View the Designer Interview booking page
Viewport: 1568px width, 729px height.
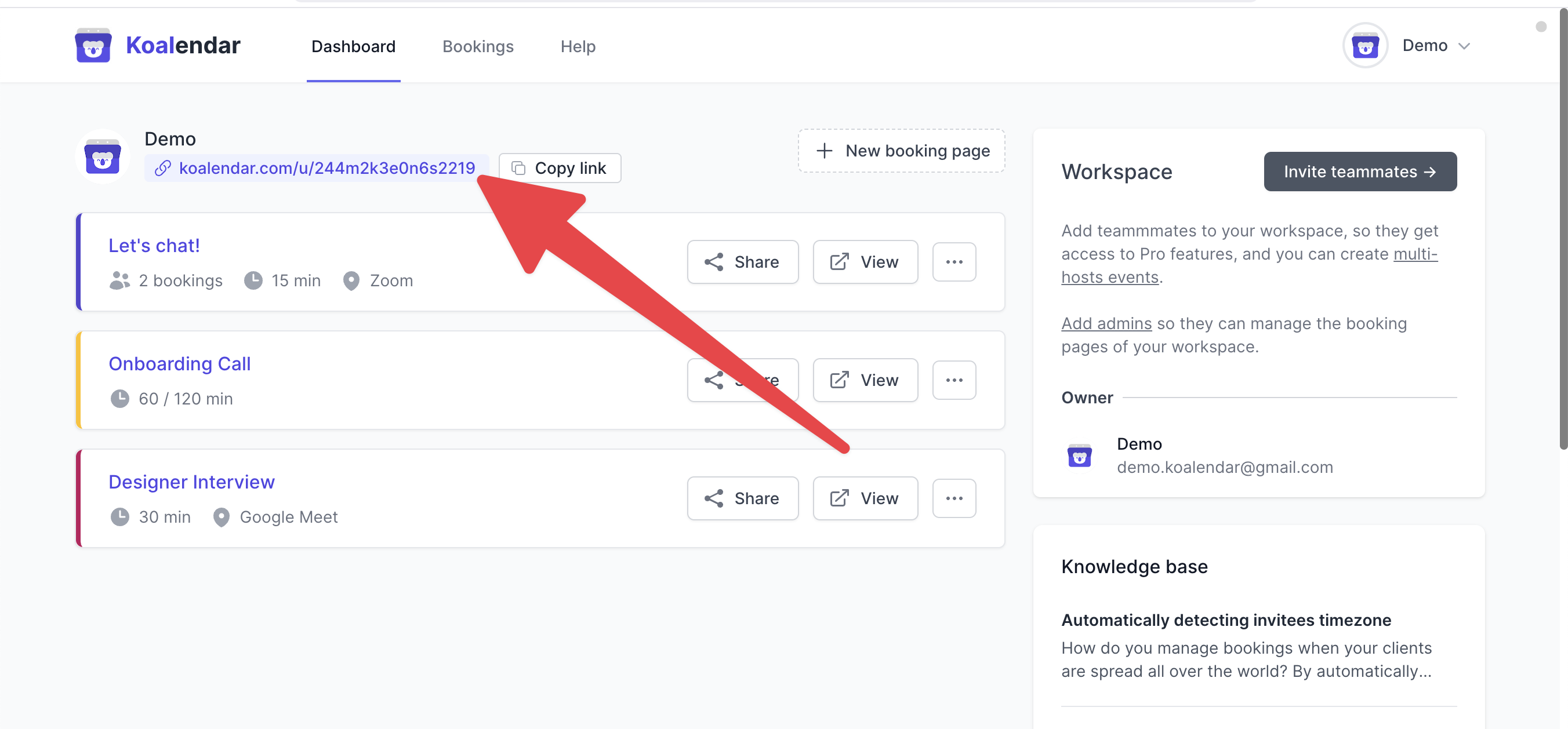click(865, 498)
